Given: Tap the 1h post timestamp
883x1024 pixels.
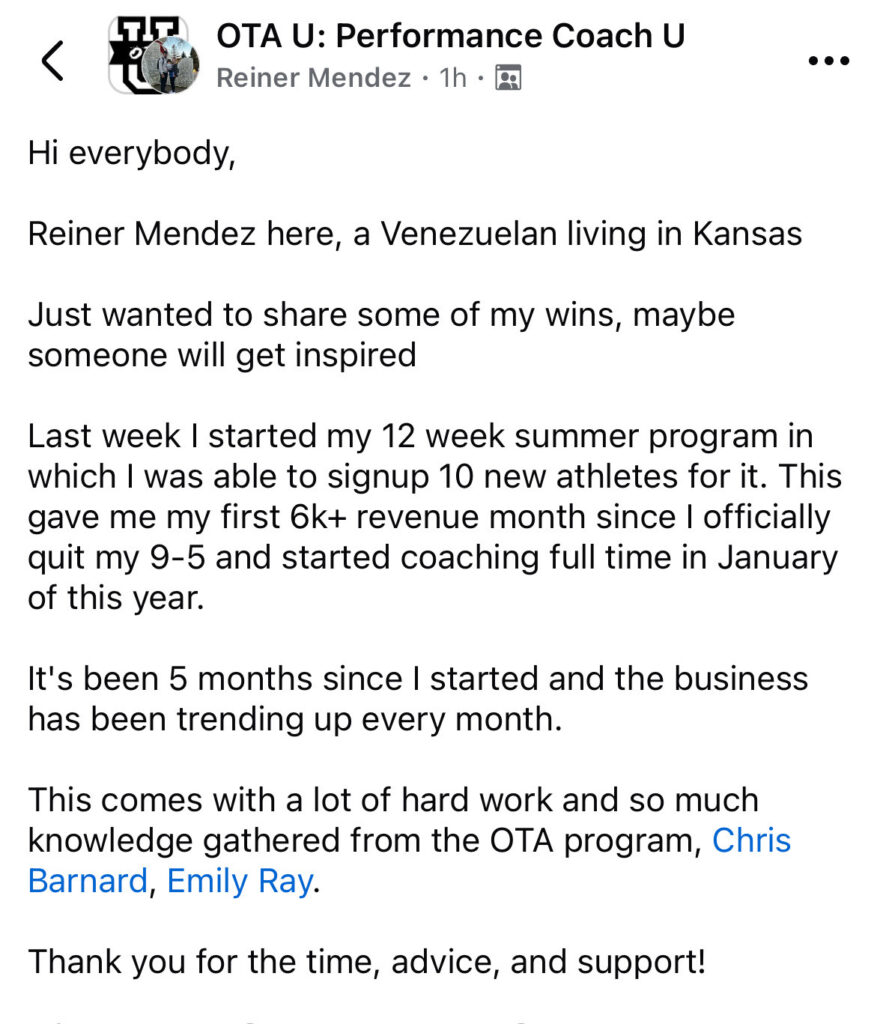Looking at the screenshot, I should 453,78.
